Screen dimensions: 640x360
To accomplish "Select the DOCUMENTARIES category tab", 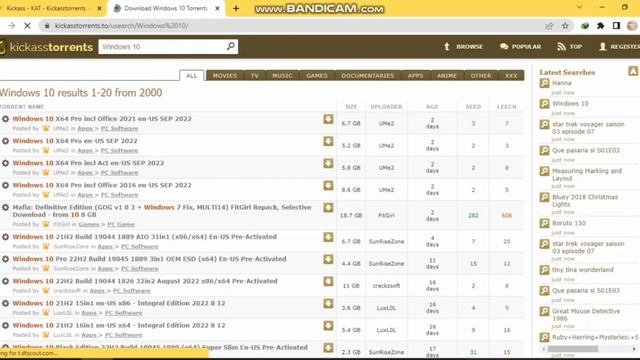I will (367, 76).
